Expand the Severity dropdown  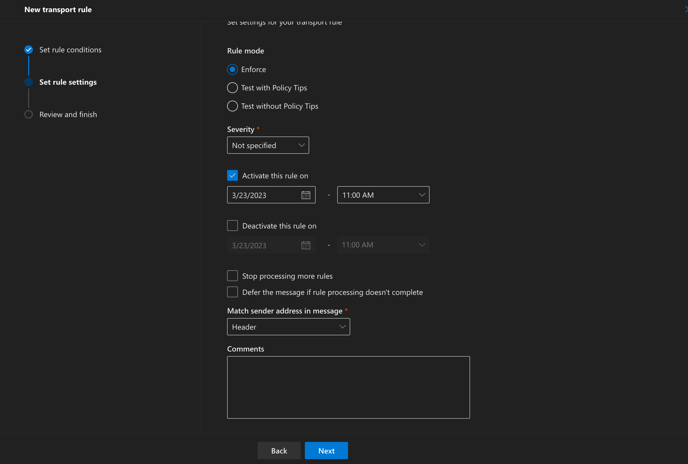click(268, 145)
